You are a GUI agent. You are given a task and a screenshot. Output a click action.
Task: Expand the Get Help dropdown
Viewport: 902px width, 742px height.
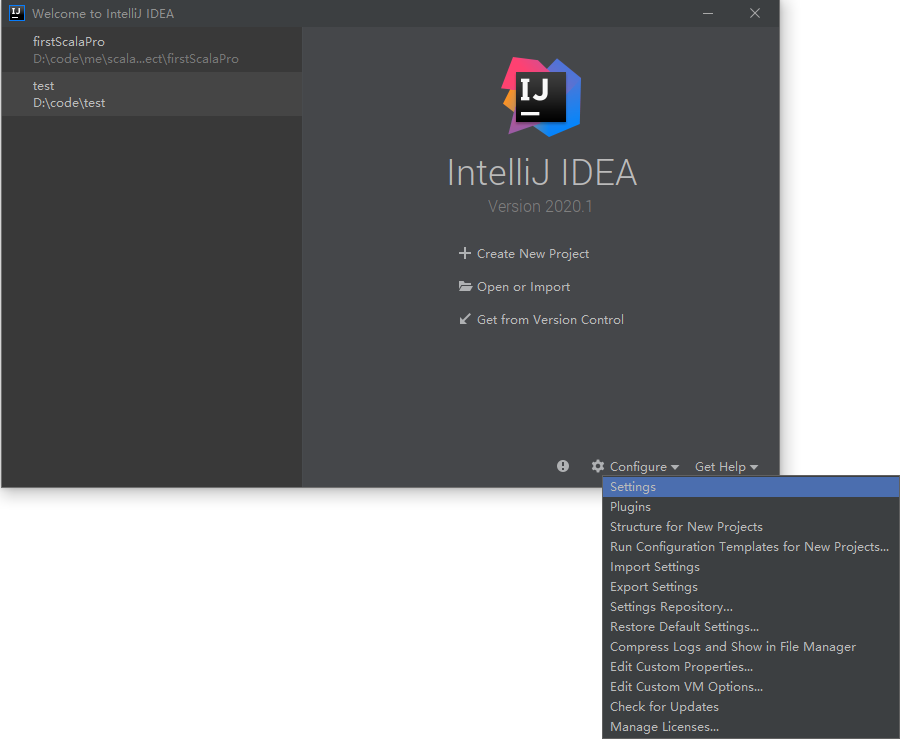pos(726,466)
